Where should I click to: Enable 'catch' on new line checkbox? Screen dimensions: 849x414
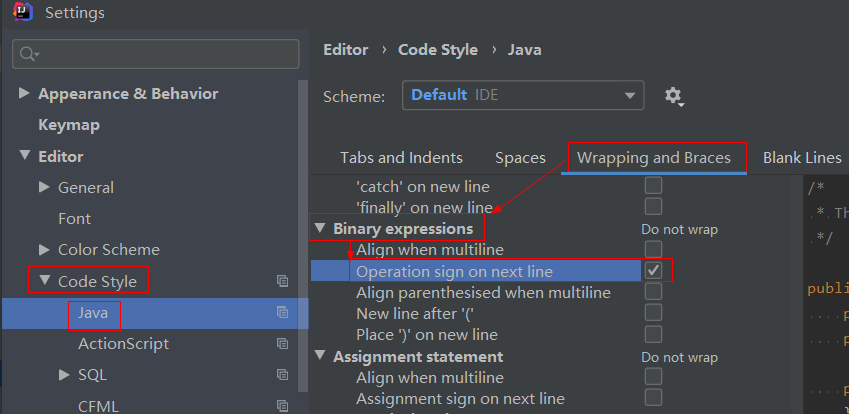point(654,186)
